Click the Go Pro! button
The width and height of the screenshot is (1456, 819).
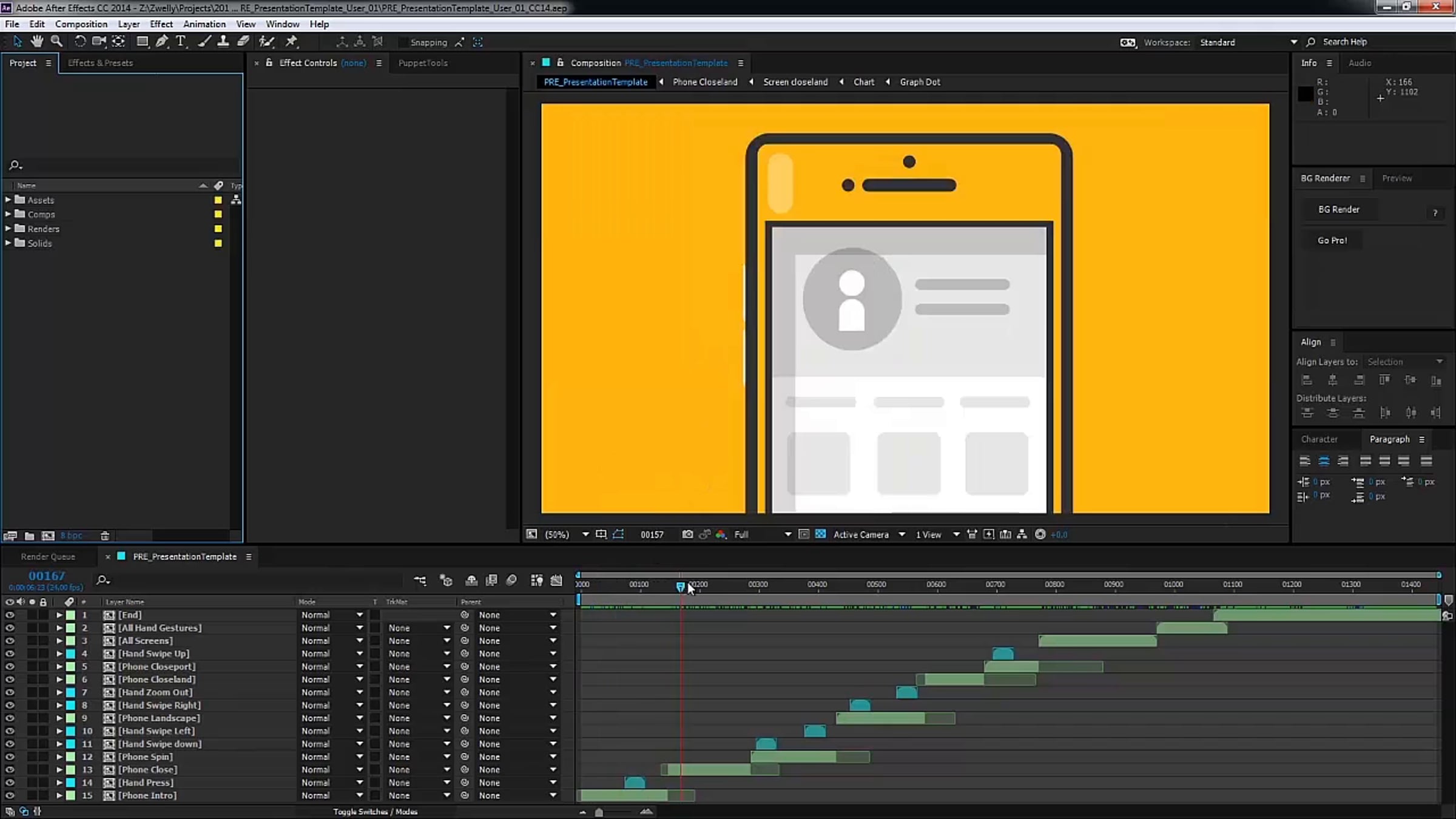1332,240
